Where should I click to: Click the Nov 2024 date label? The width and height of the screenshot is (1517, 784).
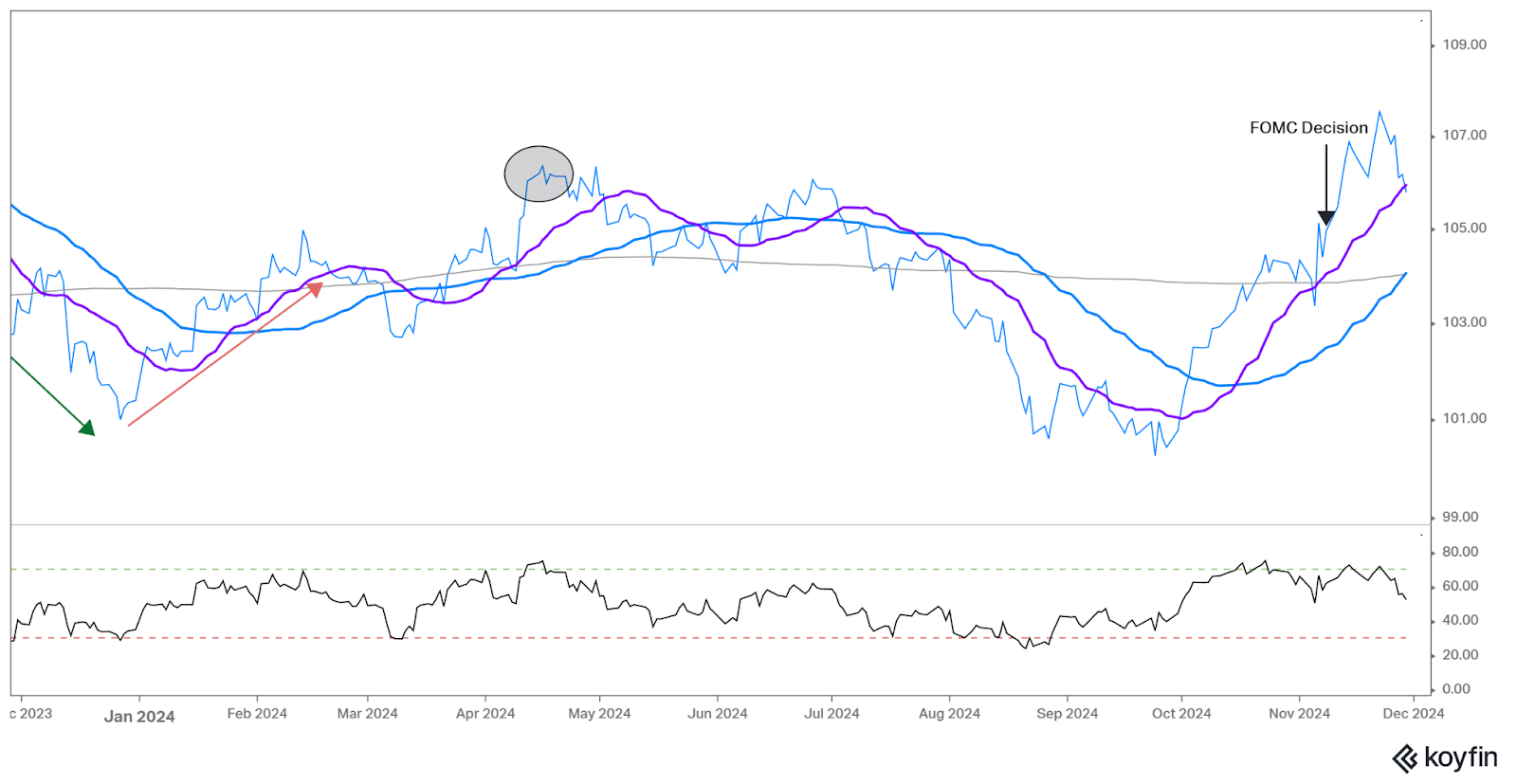(1299, 714)
